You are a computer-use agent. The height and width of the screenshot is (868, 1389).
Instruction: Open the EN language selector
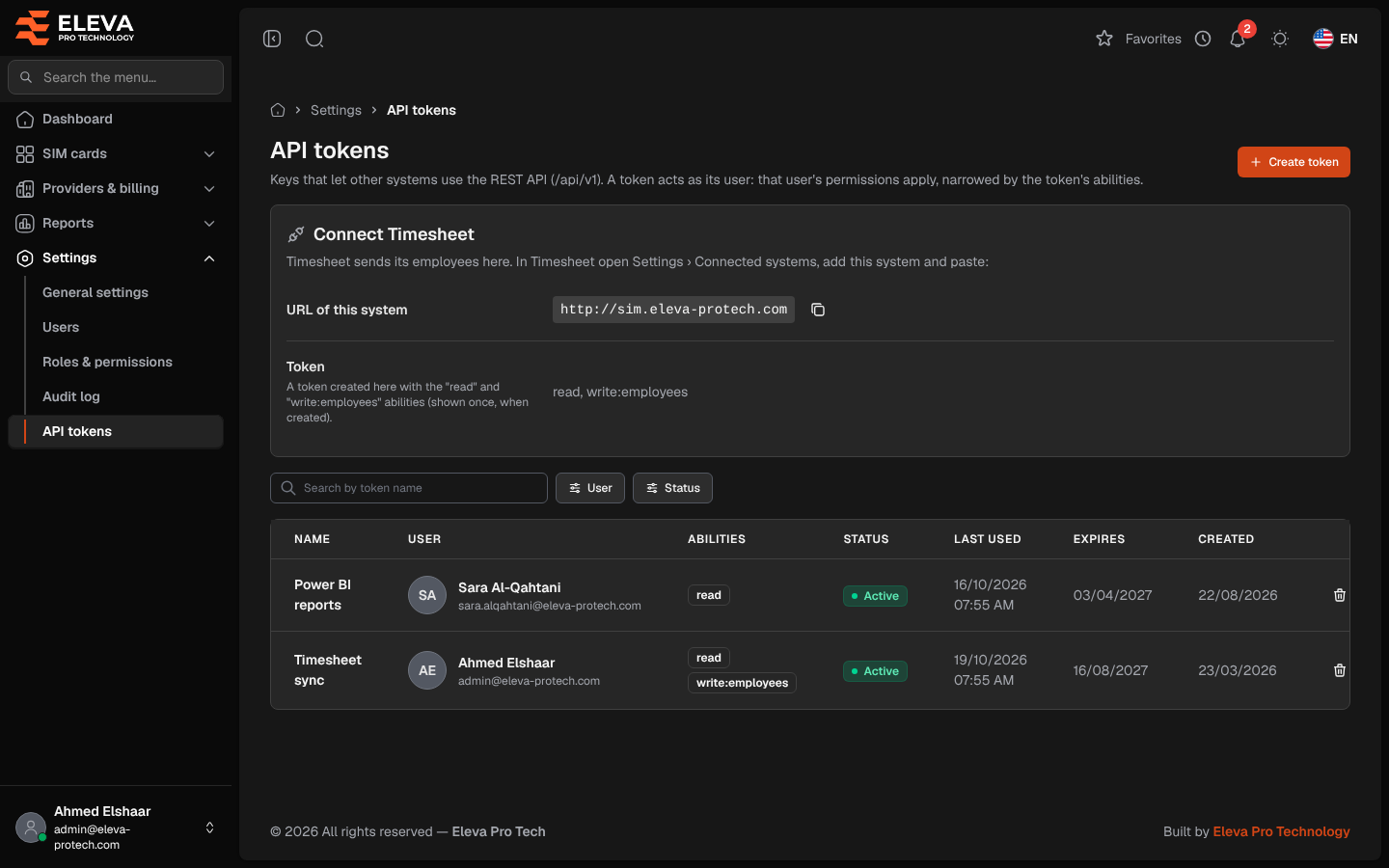pyautogui.click(x=1336, y=39)
